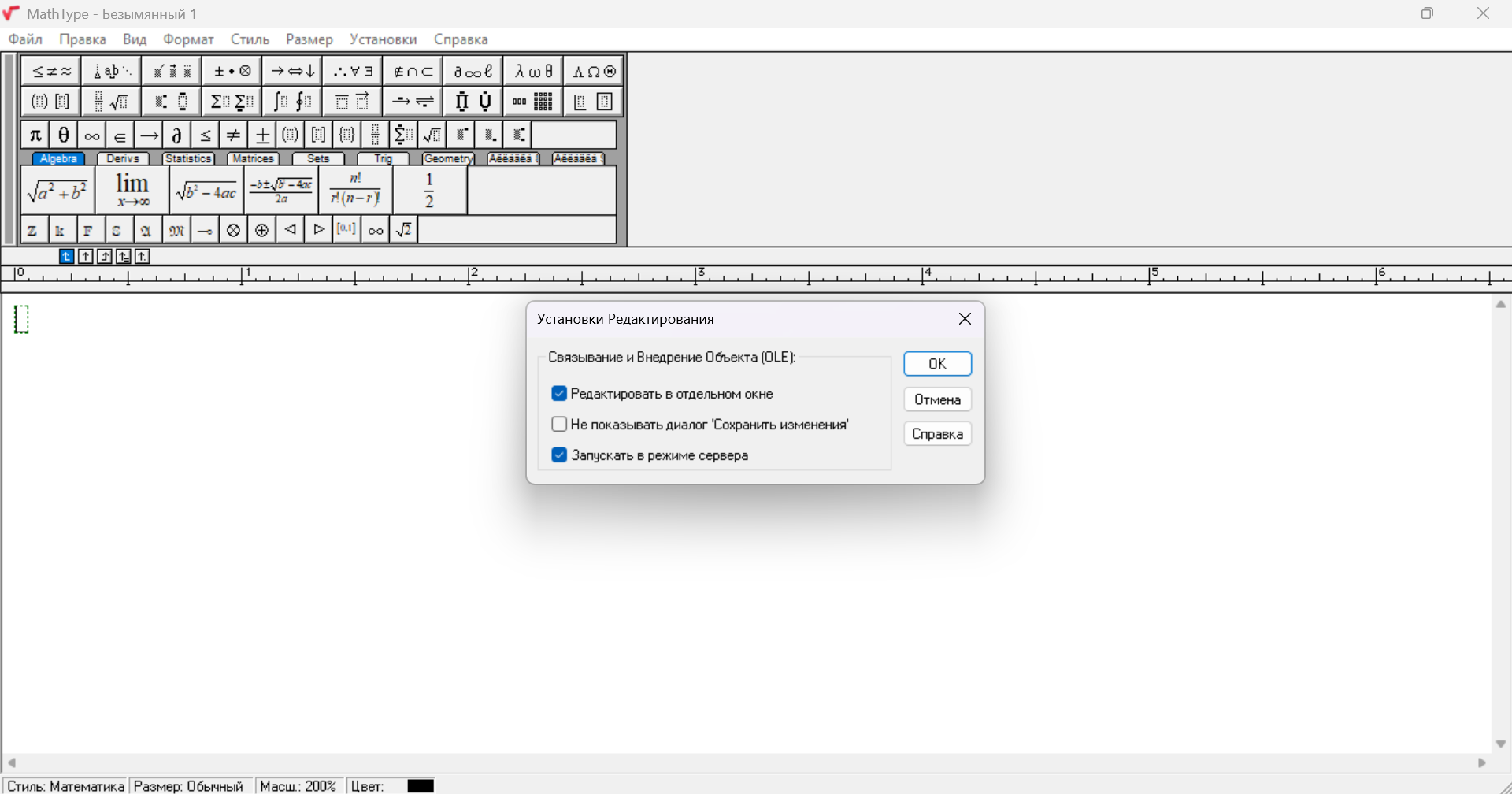The height and width of the screenshot is (794, 1512).
Task: Open the Формат menu
Action: 188,39
